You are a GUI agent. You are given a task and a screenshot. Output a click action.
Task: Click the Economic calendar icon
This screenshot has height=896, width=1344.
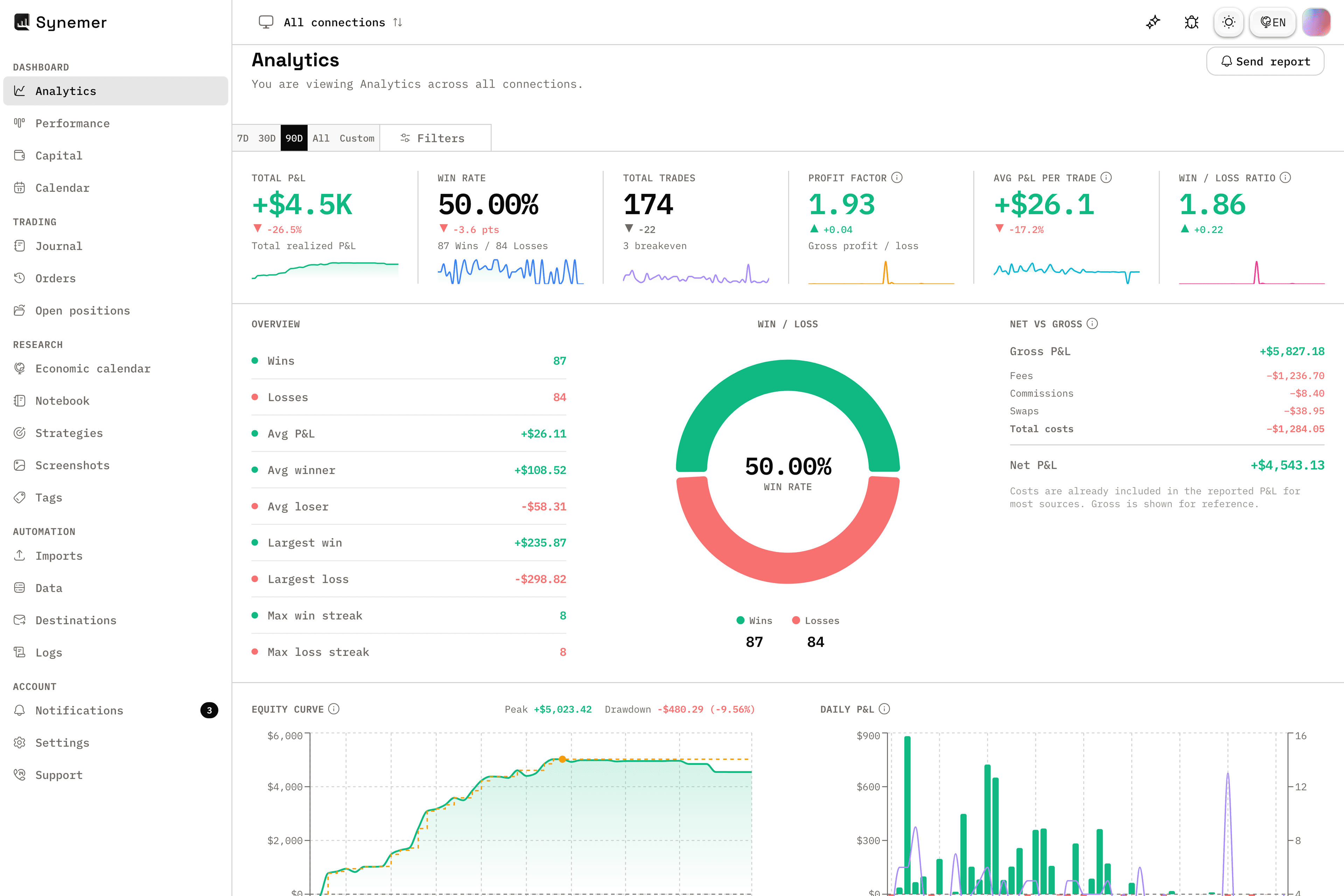pos(20,369)
